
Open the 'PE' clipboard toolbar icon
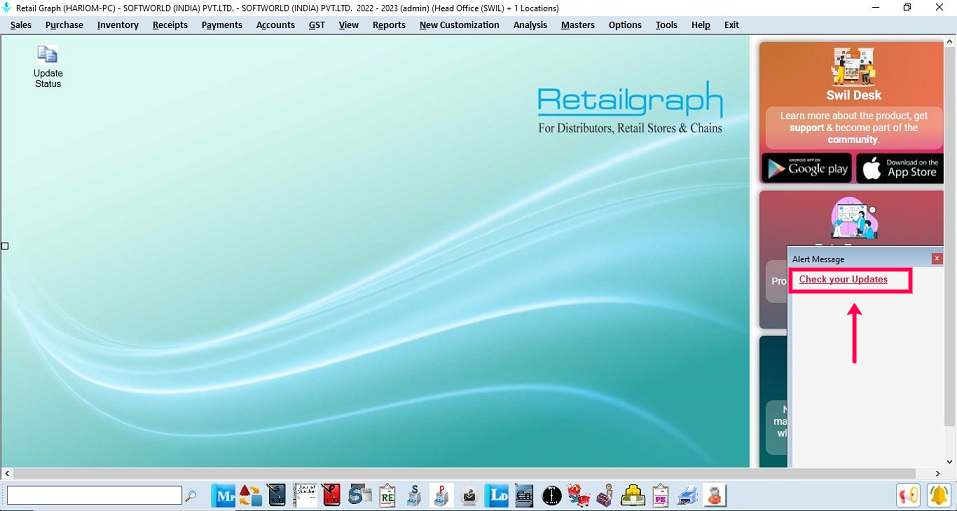(660, 495)
